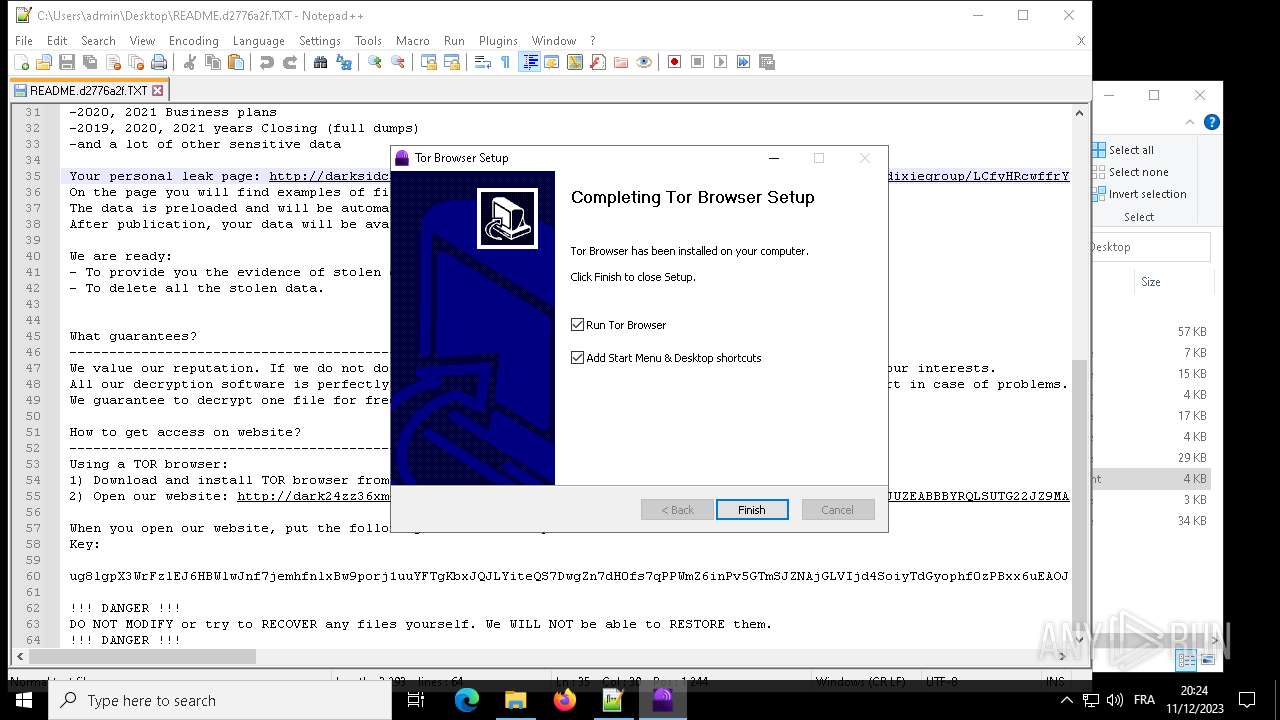Click Finish in Tor Browser Setup

coord(752,510)
